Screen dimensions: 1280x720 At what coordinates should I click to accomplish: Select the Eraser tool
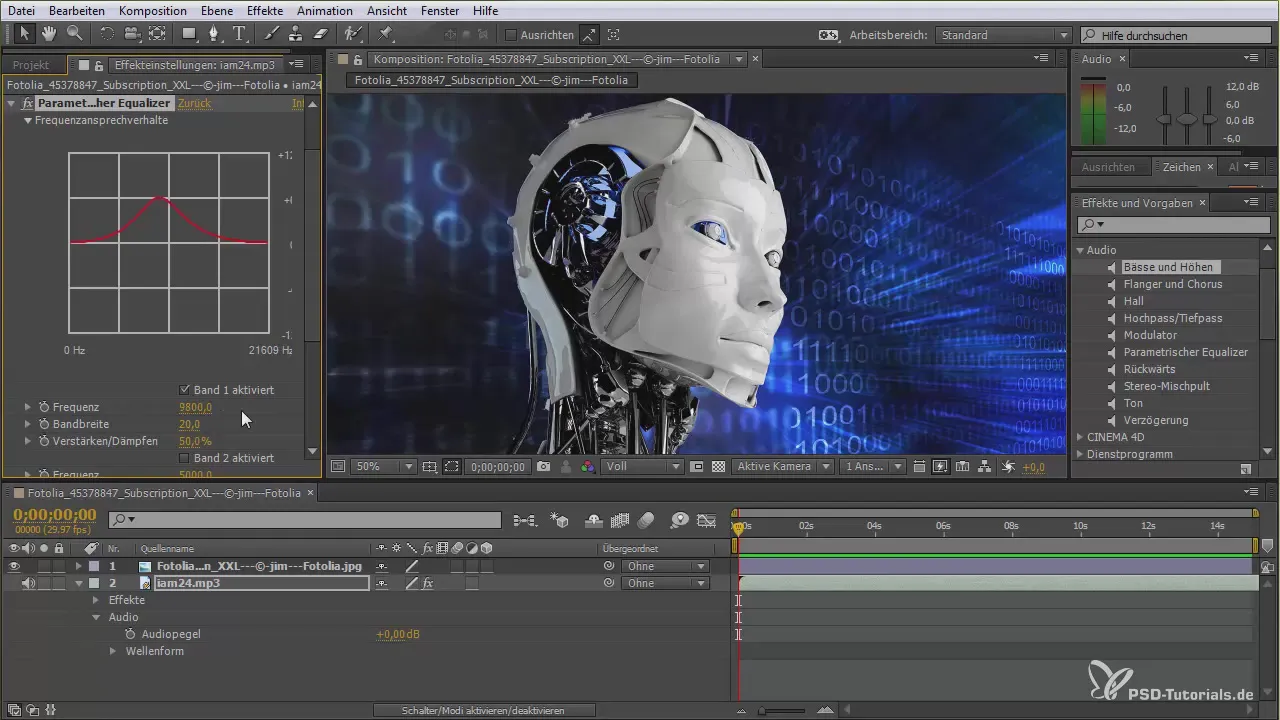point(321,34)
